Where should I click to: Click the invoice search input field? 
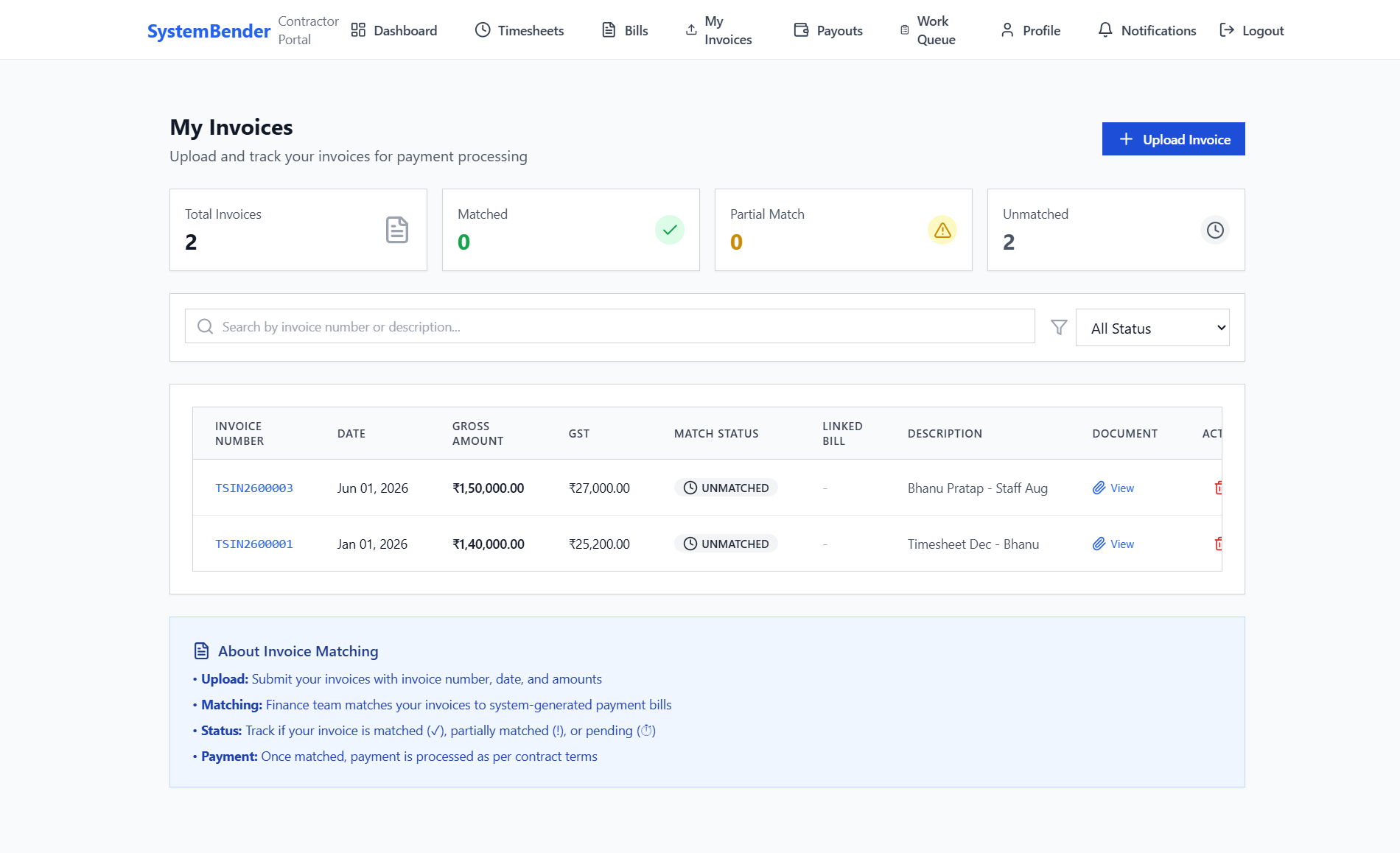click(x=610, y=326)
